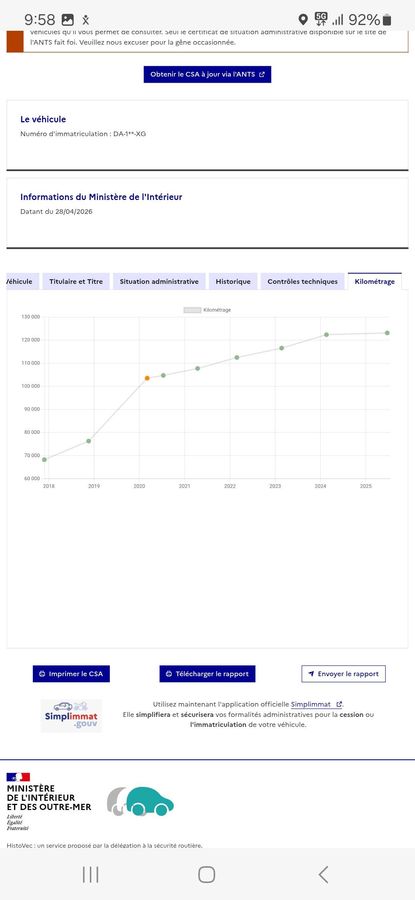This screenshot has width=415, height=900.
Task: Switch to Situation administrative tab
Action: [x=159, y=281]
